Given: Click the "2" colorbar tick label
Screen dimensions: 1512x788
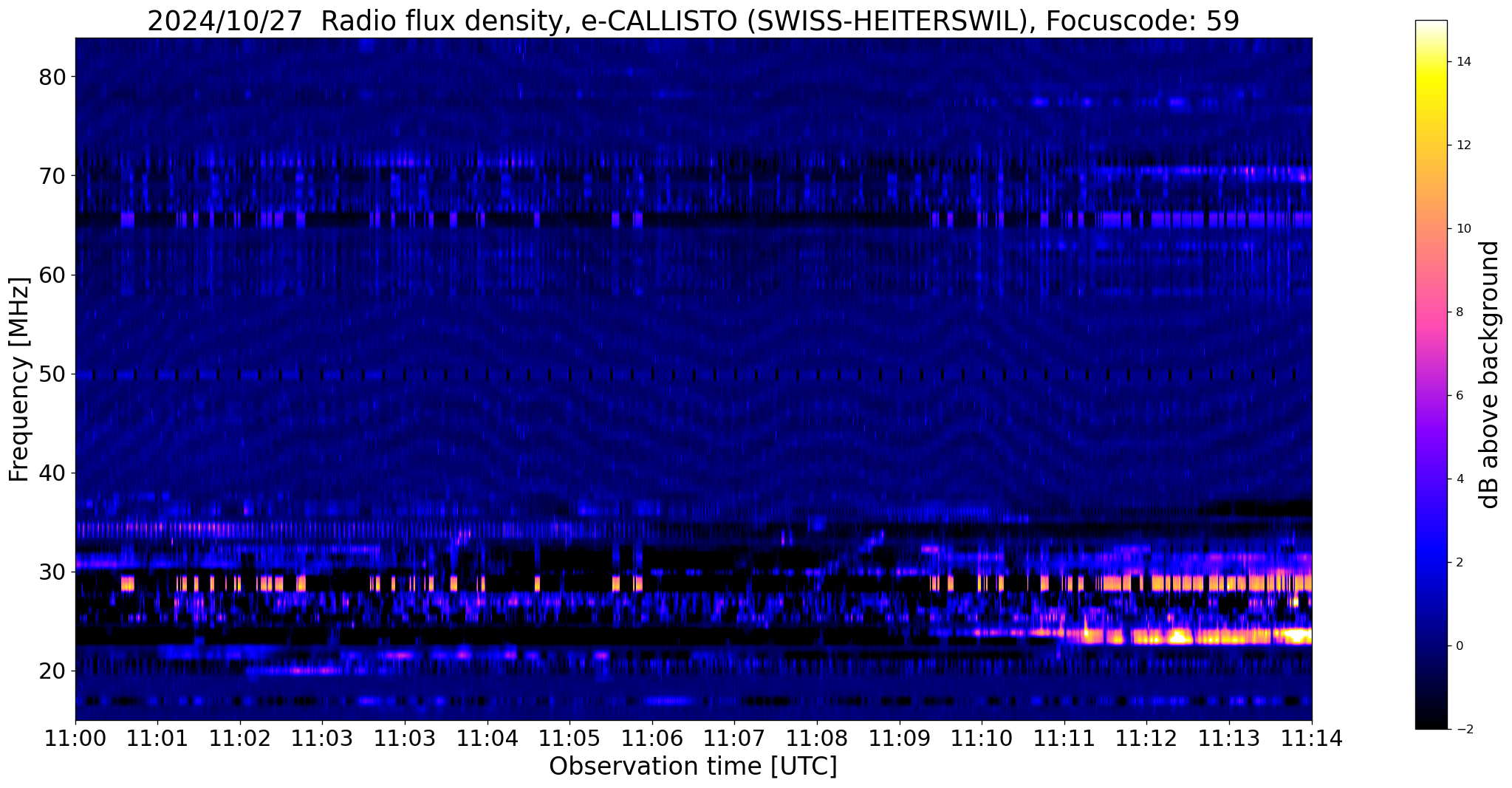Looking at the screenshot, I should (x=1460, y=563).
